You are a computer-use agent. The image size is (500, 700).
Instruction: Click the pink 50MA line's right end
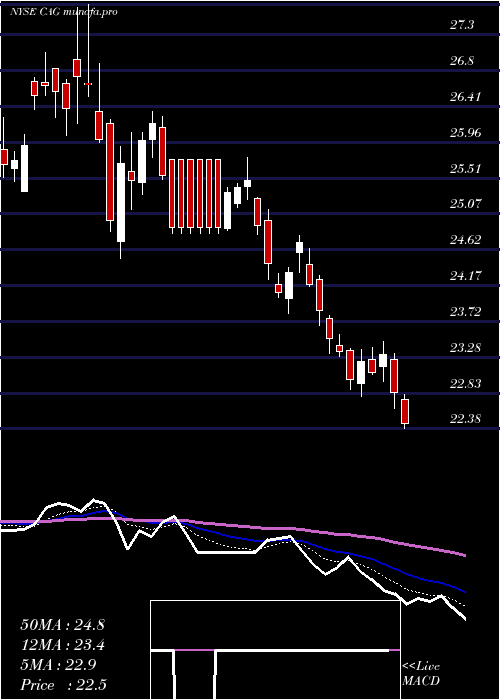click(x=464, y=555)
